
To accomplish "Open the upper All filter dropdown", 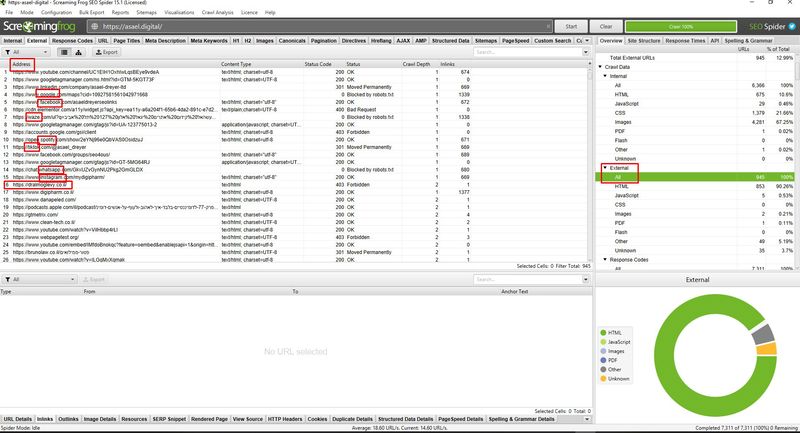I will coord(27,52).
